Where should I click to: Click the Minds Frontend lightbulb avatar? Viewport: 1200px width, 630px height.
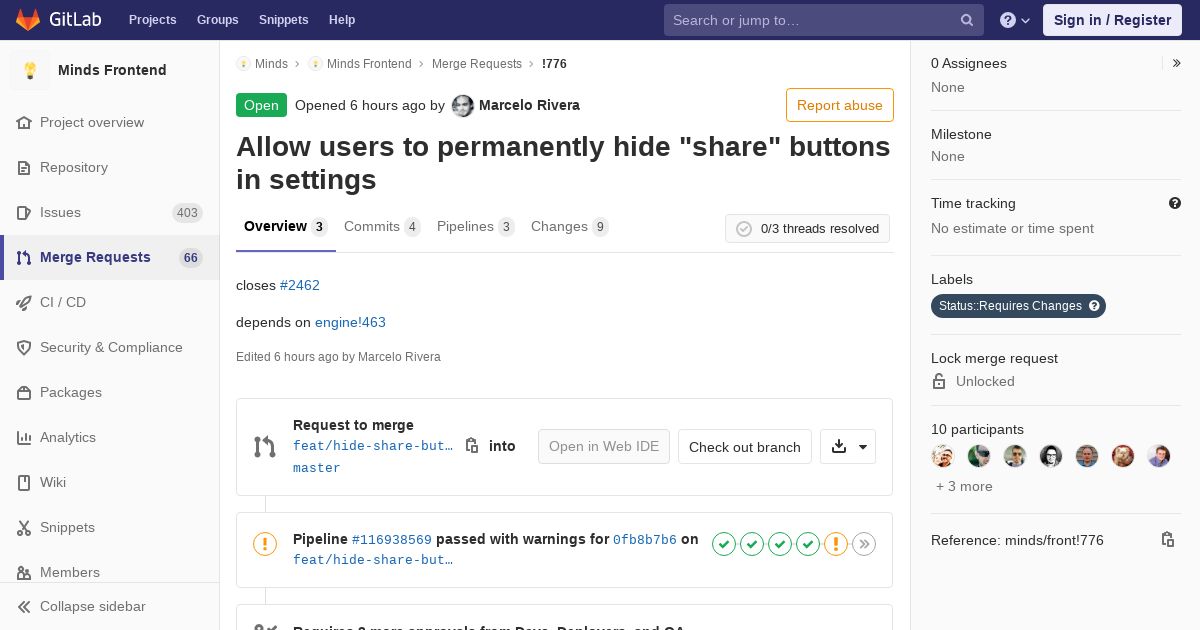[x=30, y=70]
